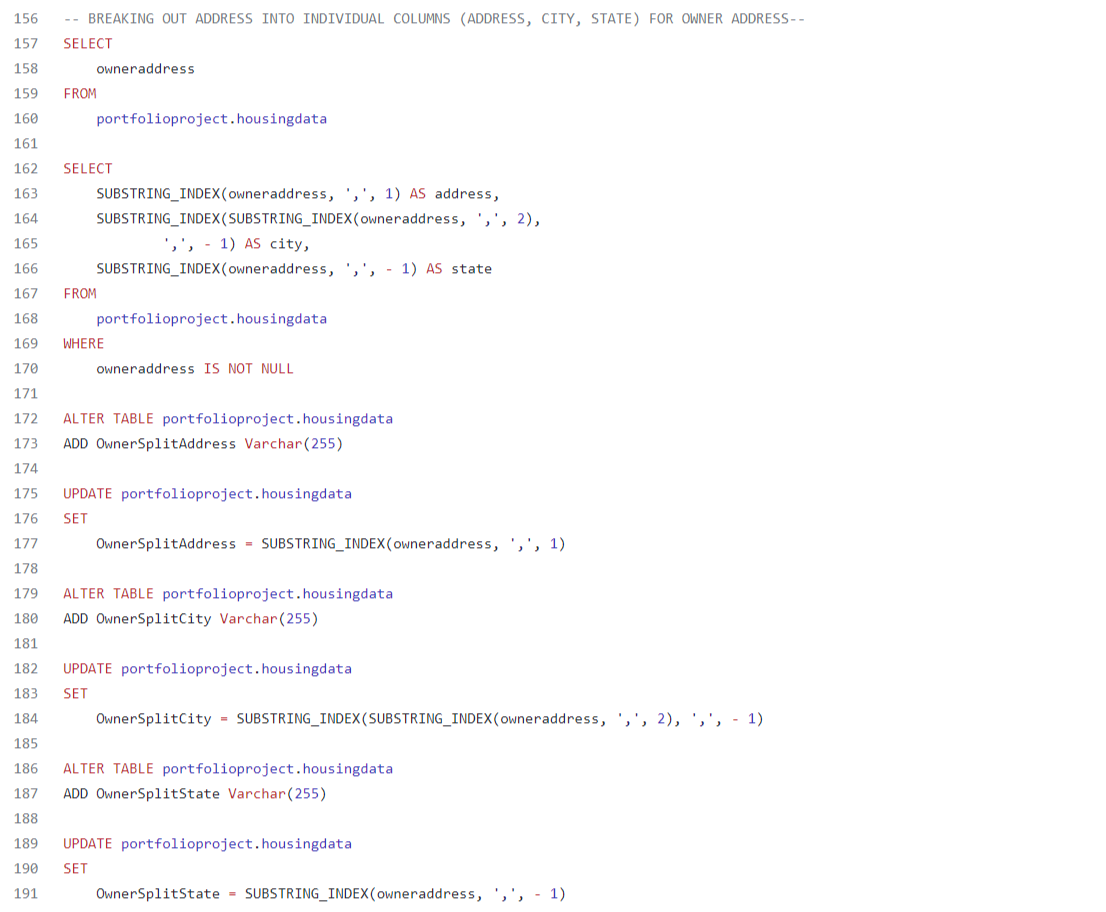This screenshot has height=912, width=1106.
Task: Select the SELECT keyword on line 157
Action: pyautogui.click(x=87, y=44)
